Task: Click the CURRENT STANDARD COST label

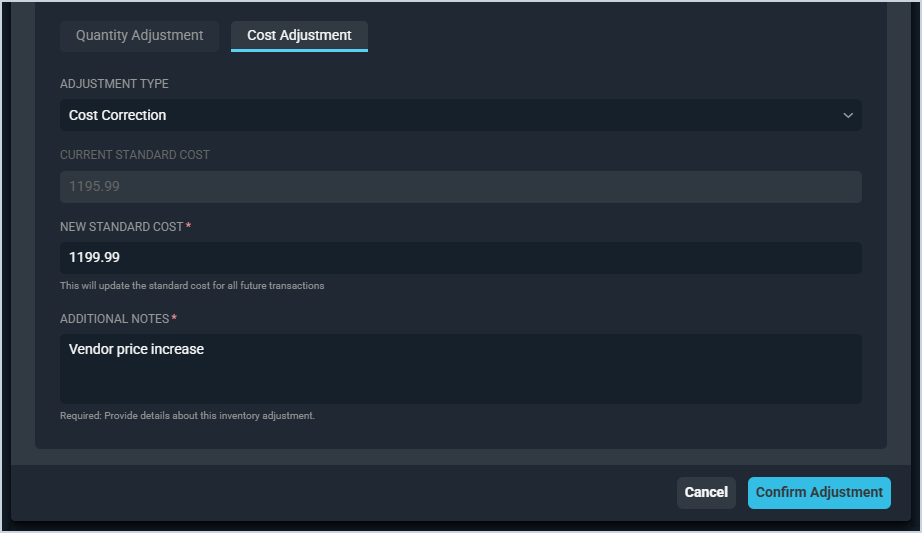Action: tap(135, 155)
